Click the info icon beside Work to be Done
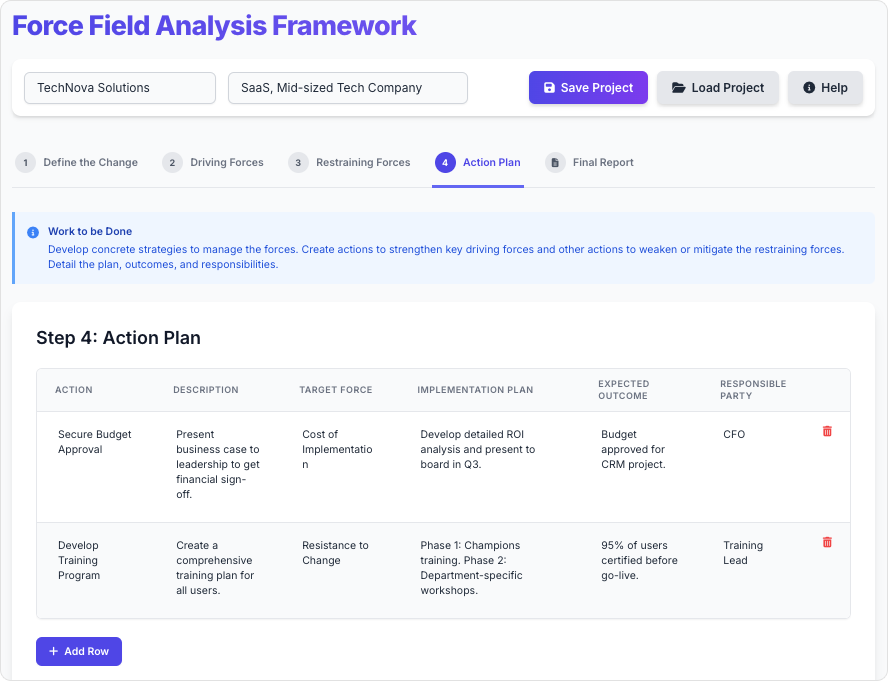Image resolution: width=888 pixels, height=681 pixels. (x=33, y=232)
